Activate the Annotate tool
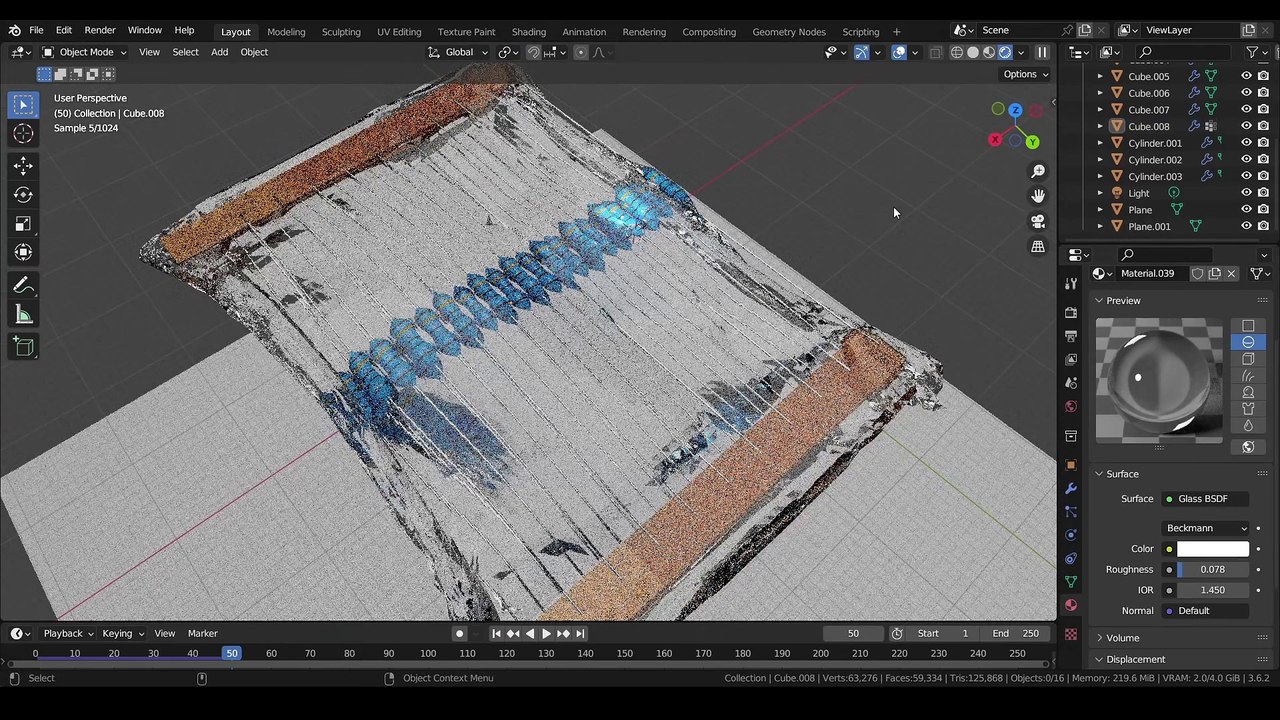 24,286
